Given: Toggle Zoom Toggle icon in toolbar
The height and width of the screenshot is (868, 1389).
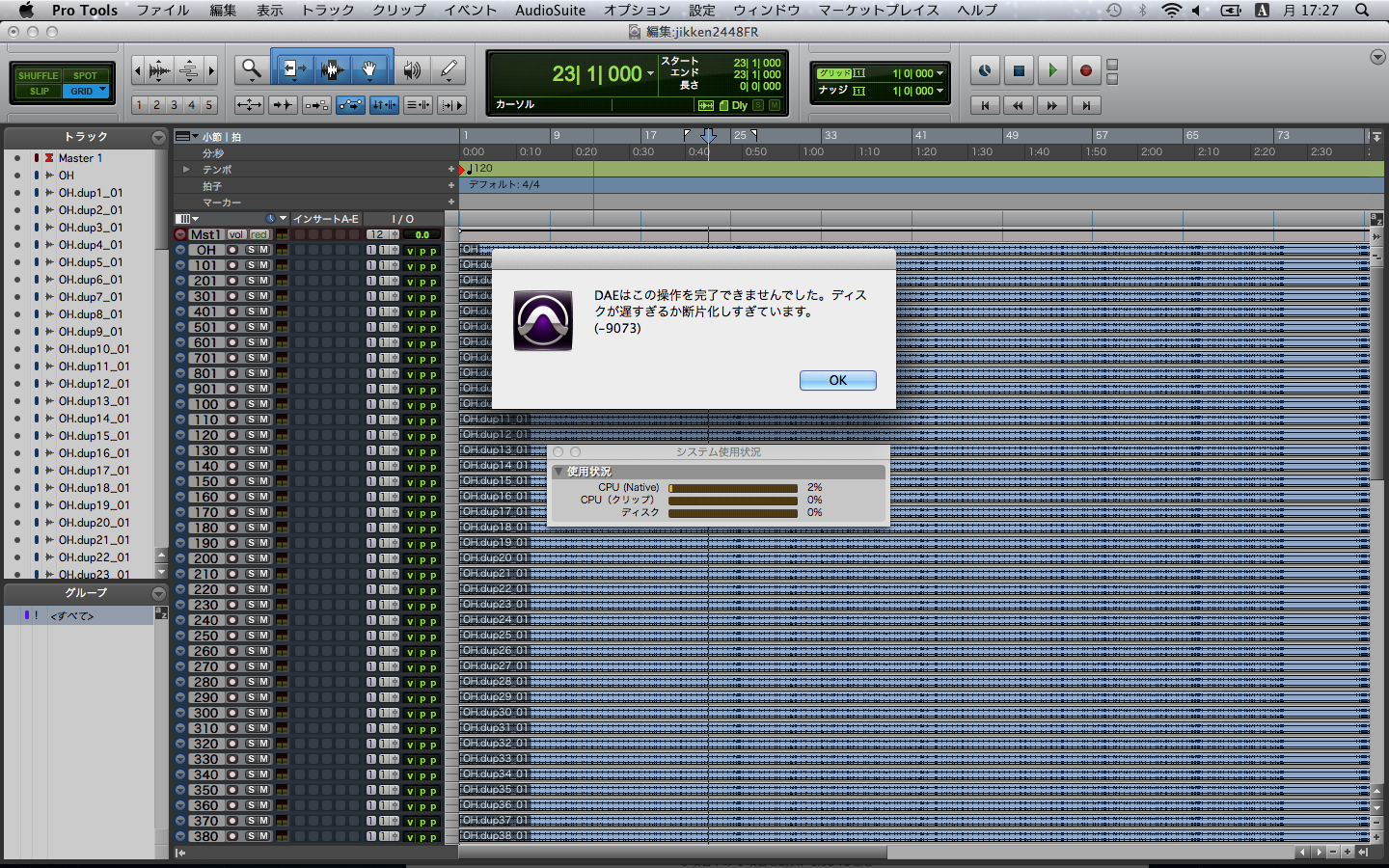Looking at the screenshot, I should tap(249, 105).
